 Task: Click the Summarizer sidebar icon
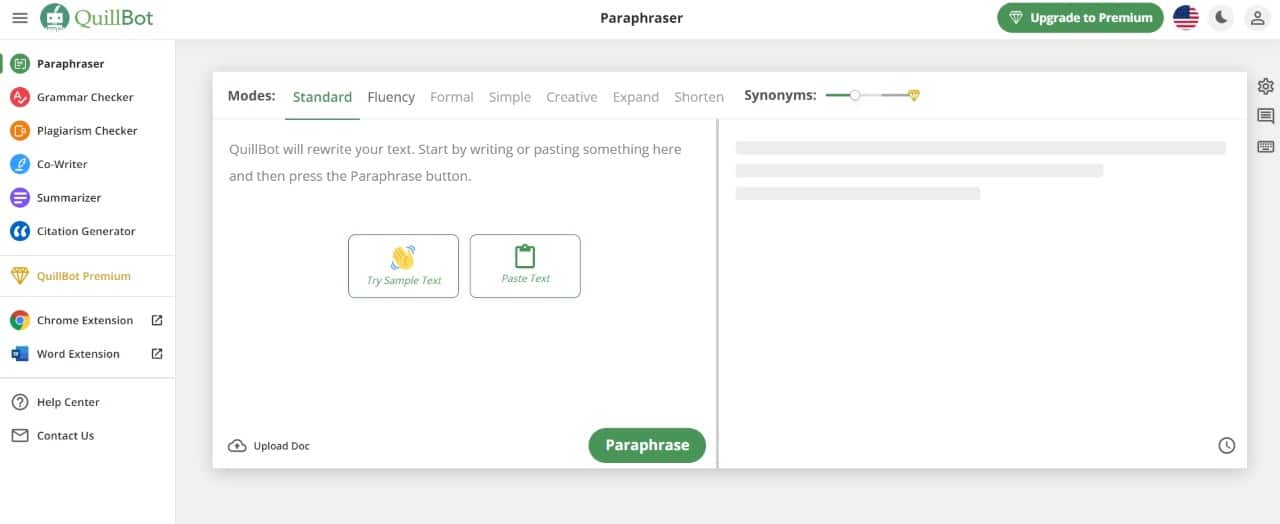pos(20,198)
